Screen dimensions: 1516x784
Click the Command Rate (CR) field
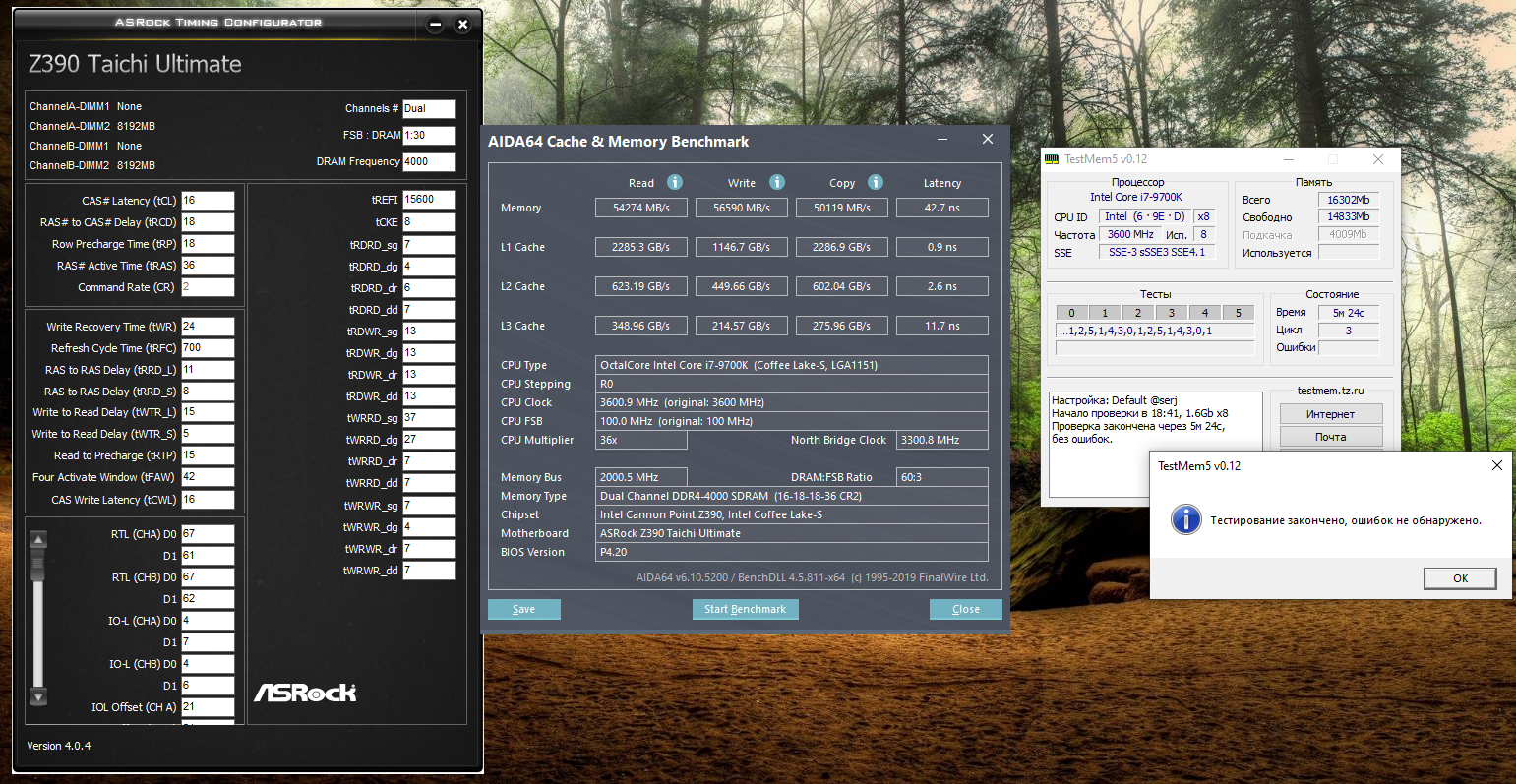click(x=208, y=287)
